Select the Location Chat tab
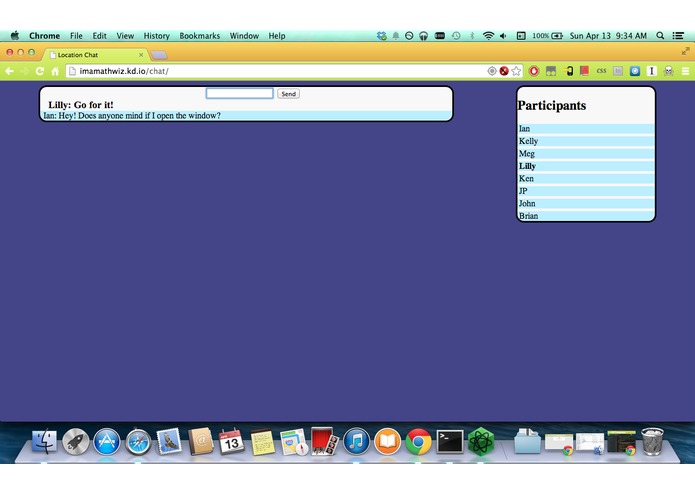 pos(97,55)
